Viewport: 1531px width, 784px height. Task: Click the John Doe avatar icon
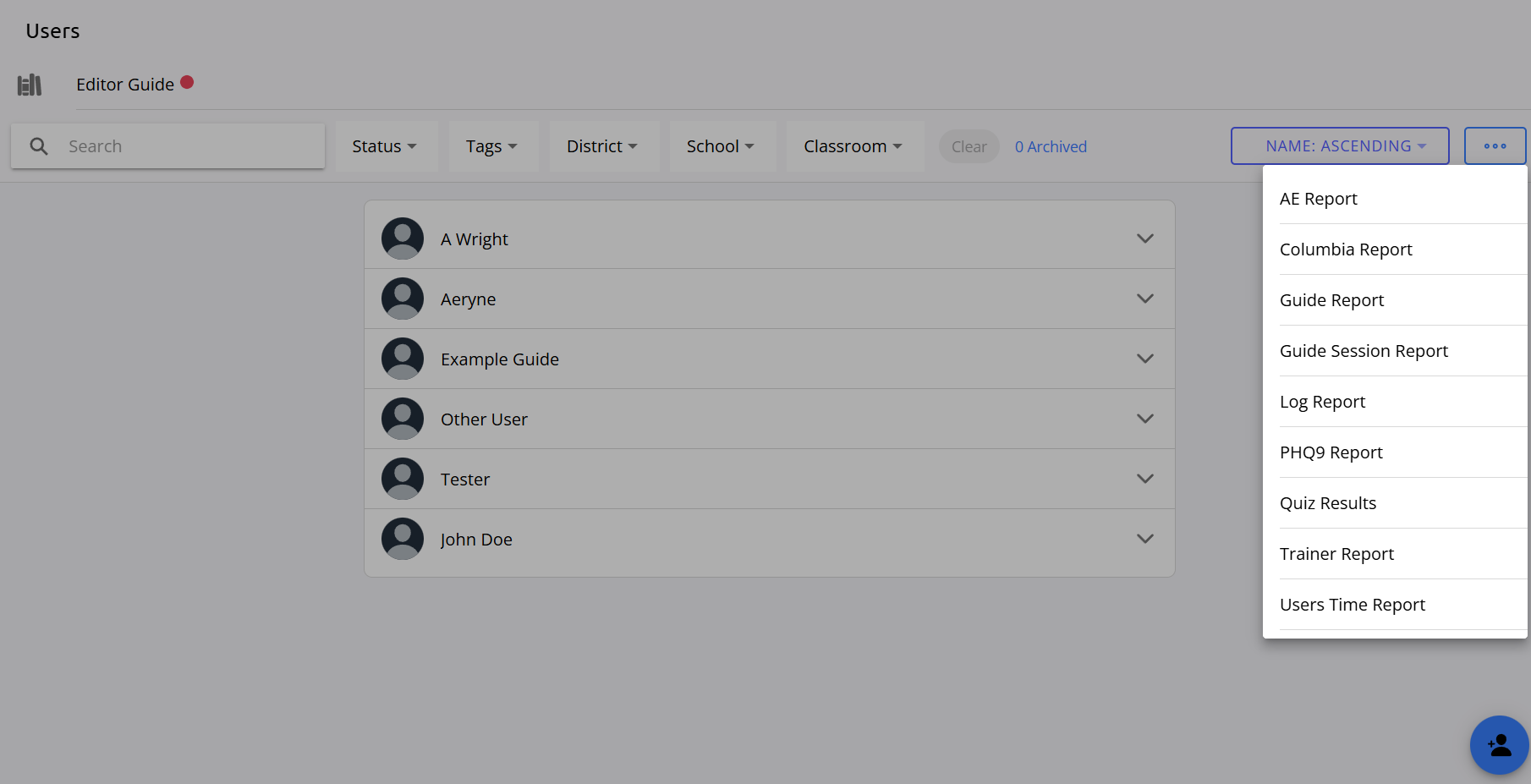(403, 539)
